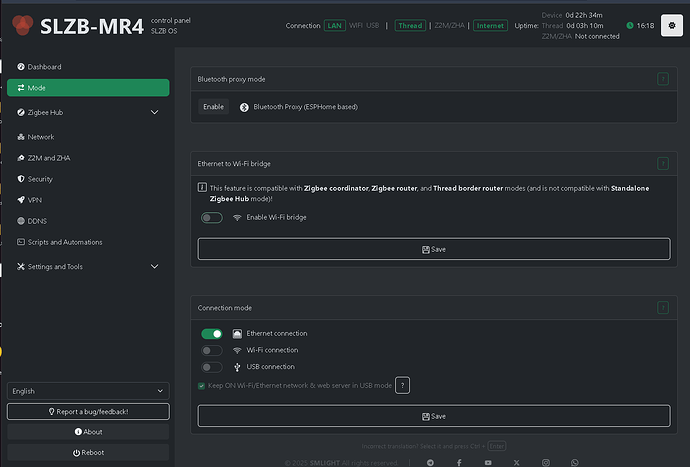This screenshot has width=690, height=467.
Task: Open the English language dropdown
Action: point(88,391)
